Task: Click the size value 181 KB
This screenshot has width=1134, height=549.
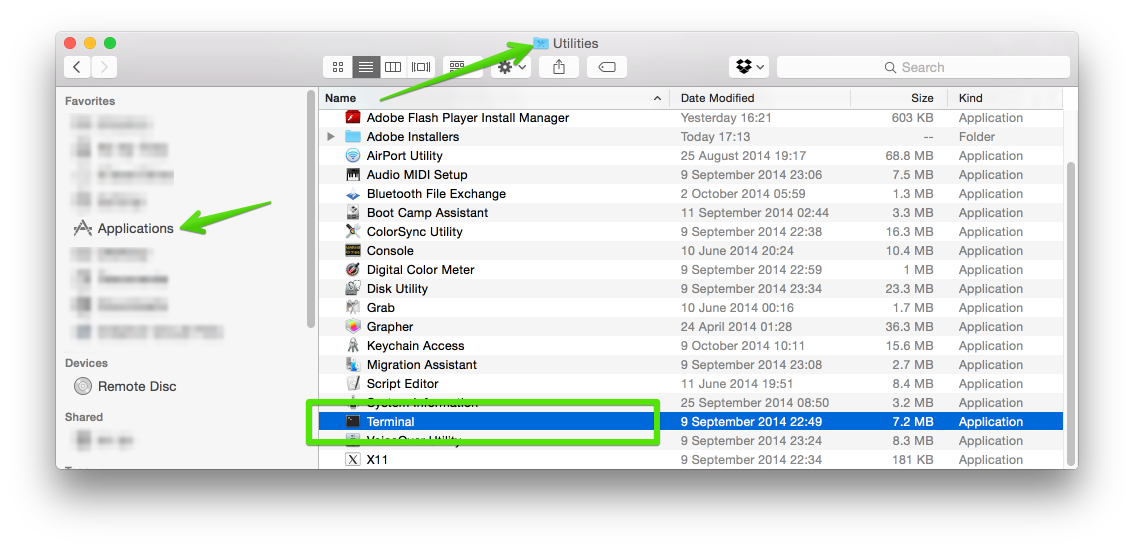Action: click(911, 459)
